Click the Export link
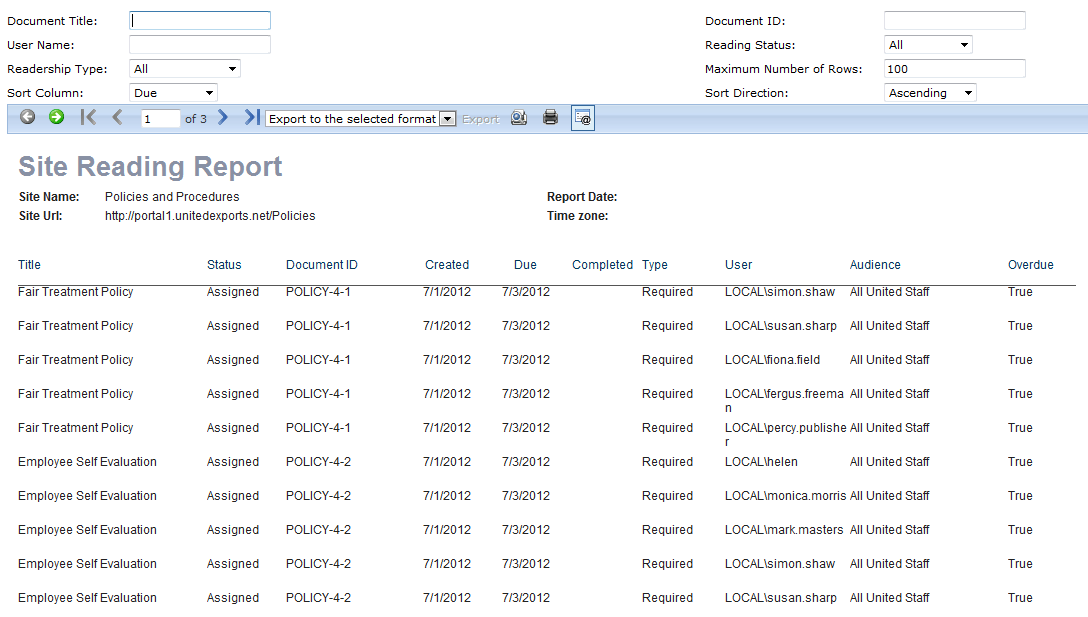 tap(480, 119)
